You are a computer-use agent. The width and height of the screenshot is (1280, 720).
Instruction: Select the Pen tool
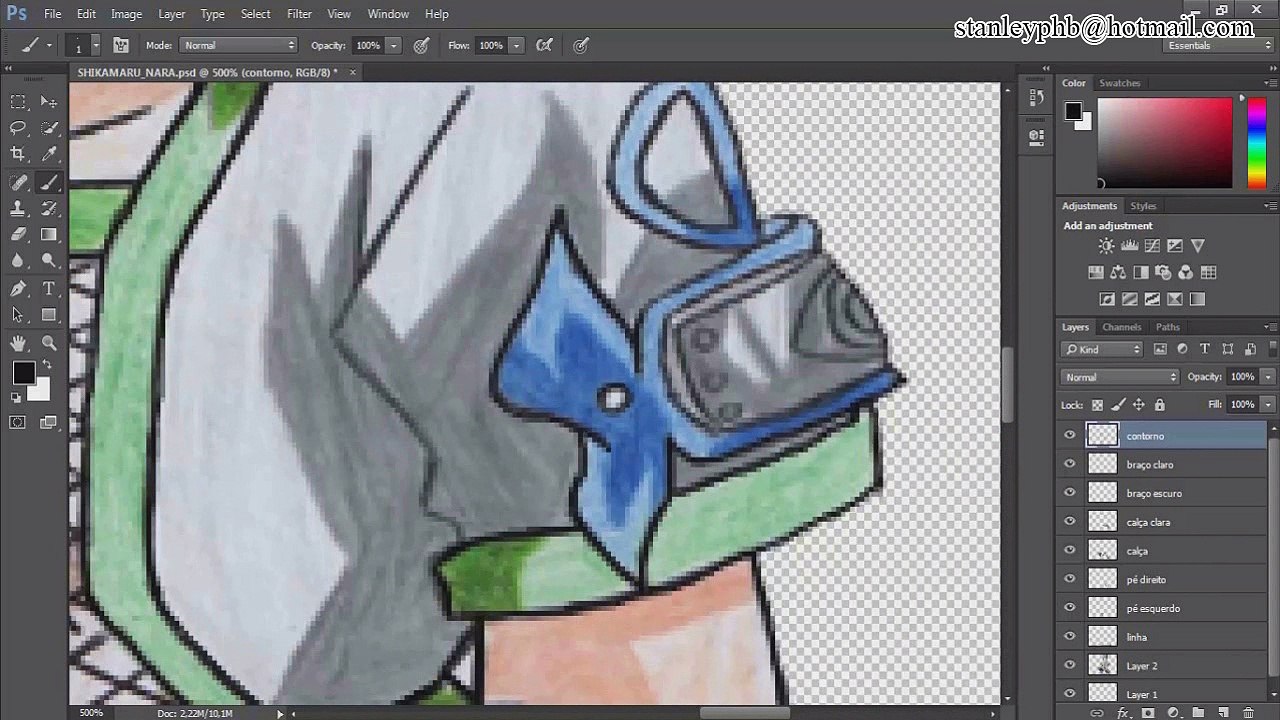18,288
